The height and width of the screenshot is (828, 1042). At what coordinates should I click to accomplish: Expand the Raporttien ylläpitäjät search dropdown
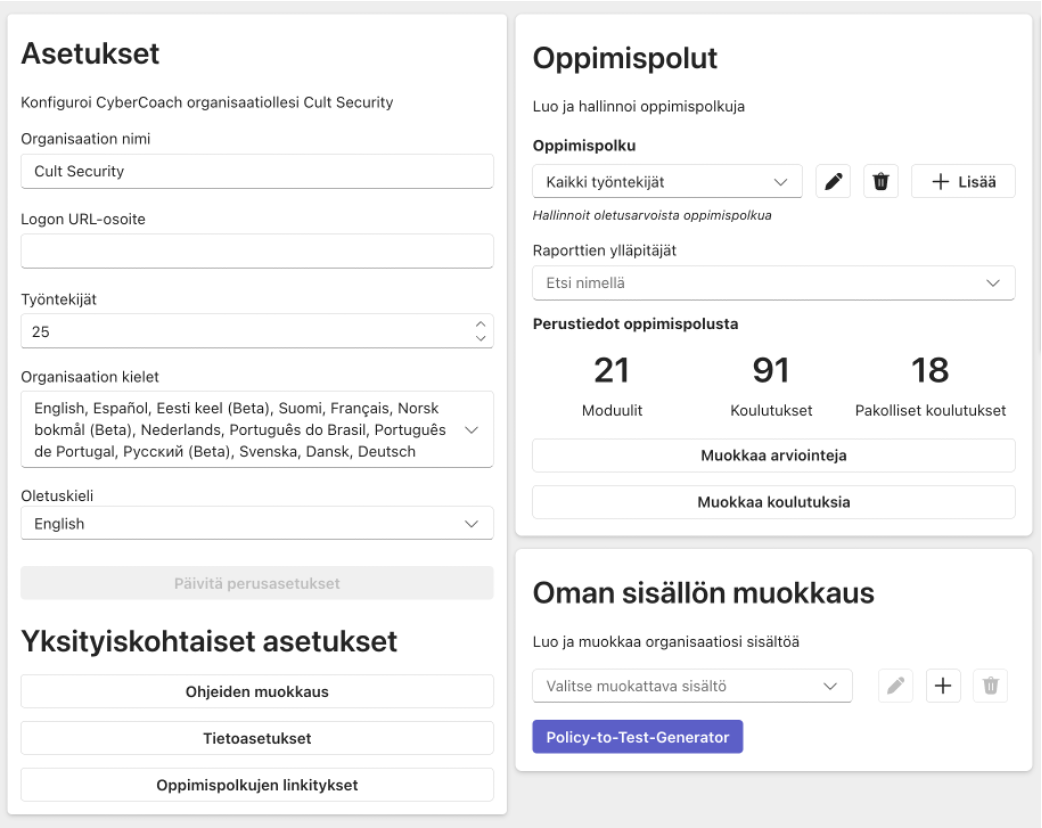773,283
